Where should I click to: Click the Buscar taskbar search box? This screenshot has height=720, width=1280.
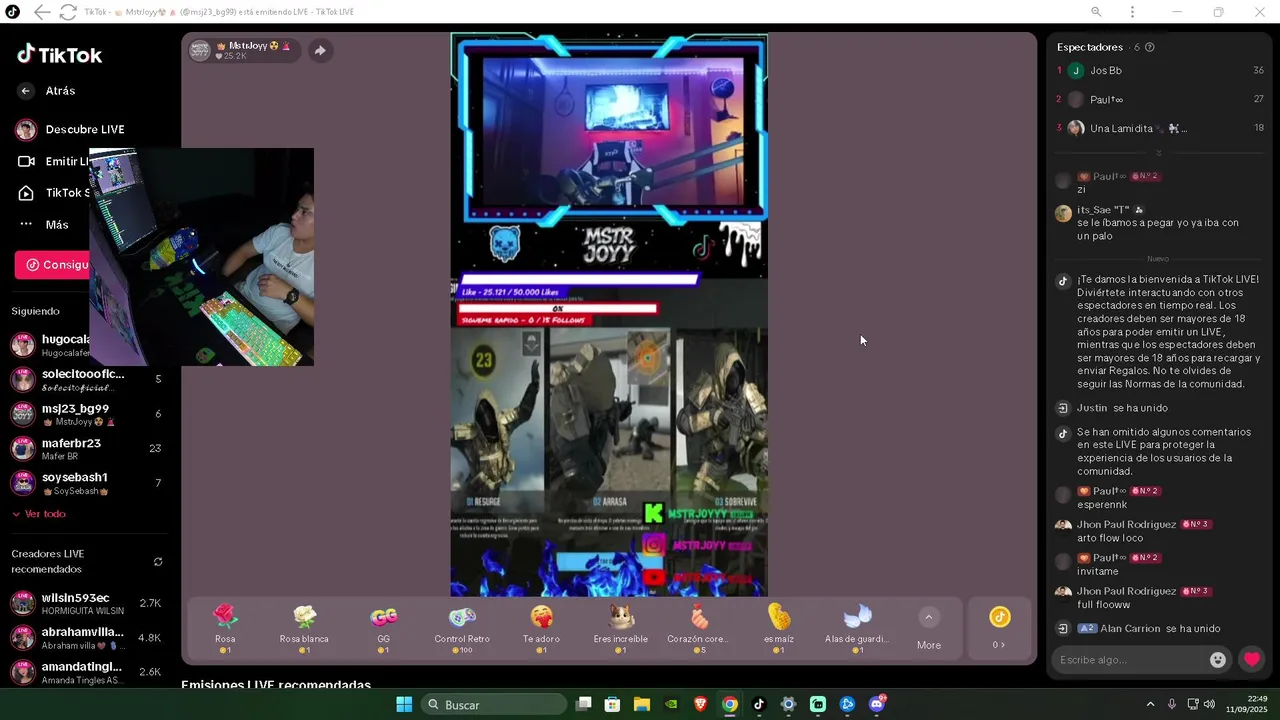point(494,705)
